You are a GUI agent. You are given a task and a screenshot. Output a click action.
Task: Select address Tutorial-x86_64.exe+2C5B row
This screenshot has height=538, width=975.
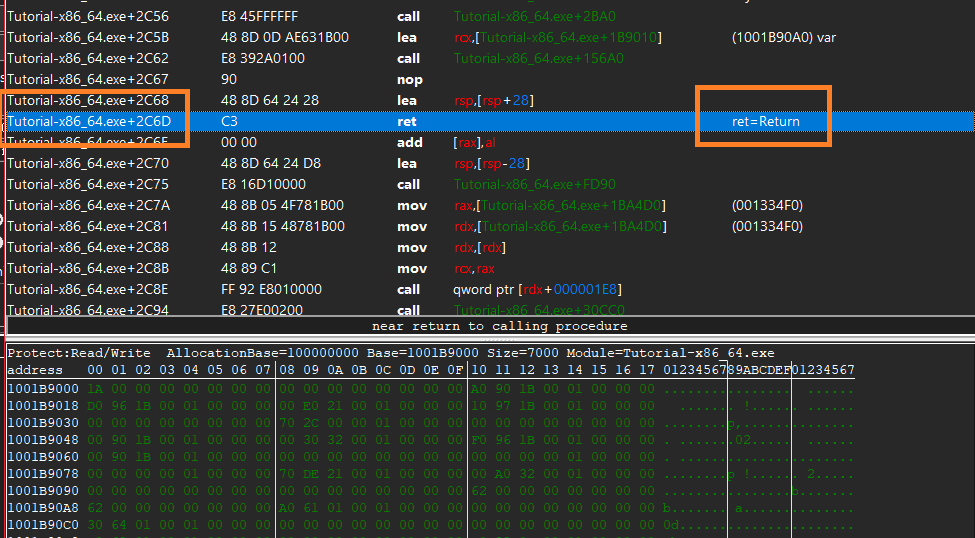(x=88, y=37)
